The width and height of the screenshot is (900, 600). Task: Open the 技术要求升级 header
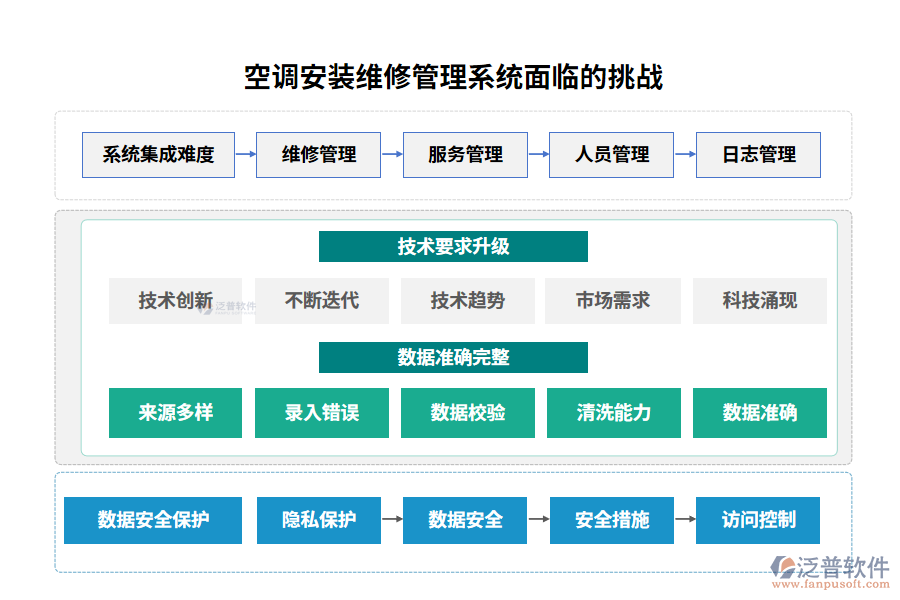click(x=453, y=246)
